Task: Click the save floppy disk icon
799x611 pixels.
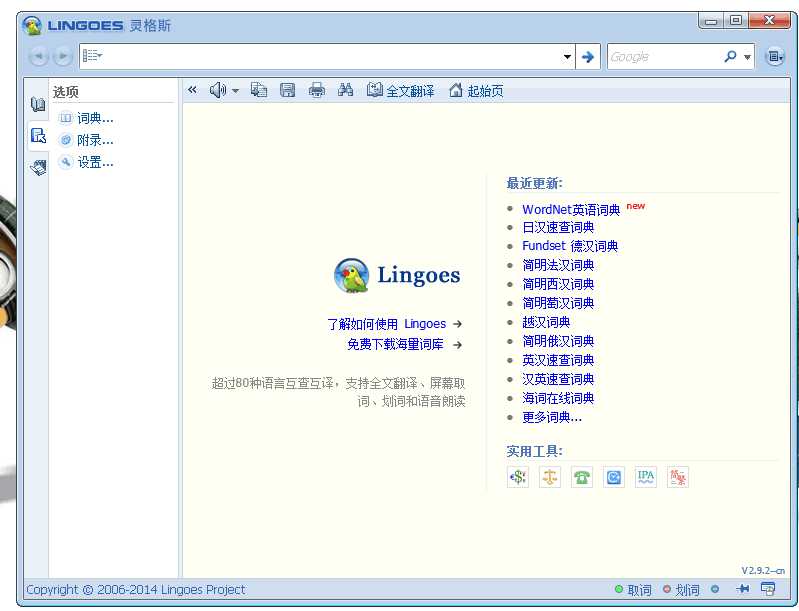Action: point(287,90)
